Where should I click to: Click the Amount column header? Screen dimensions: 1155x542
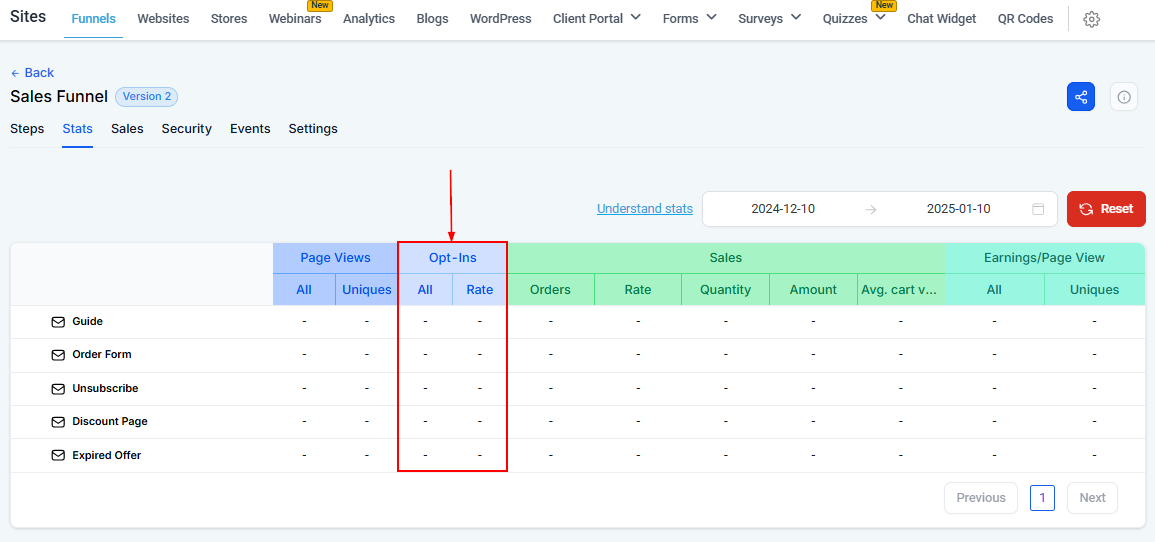click(813, 289)
